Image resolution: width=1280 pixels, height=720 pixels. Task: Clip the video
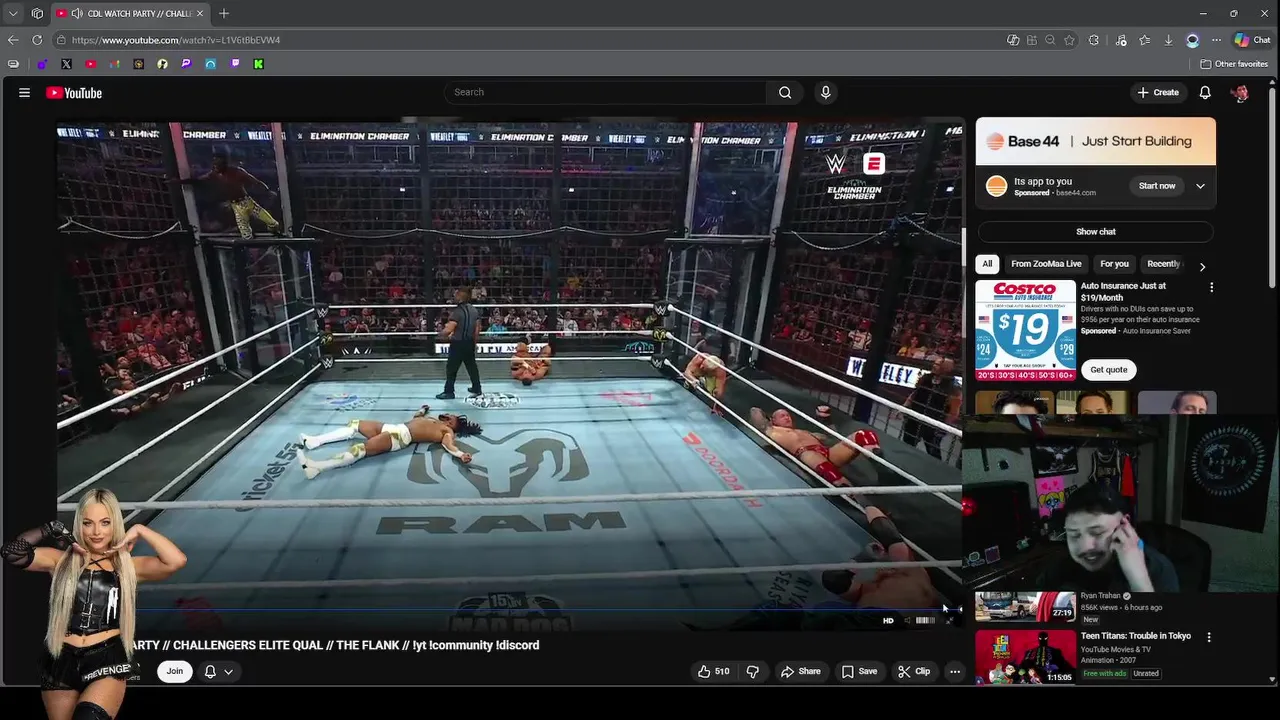tap(914, 671)
